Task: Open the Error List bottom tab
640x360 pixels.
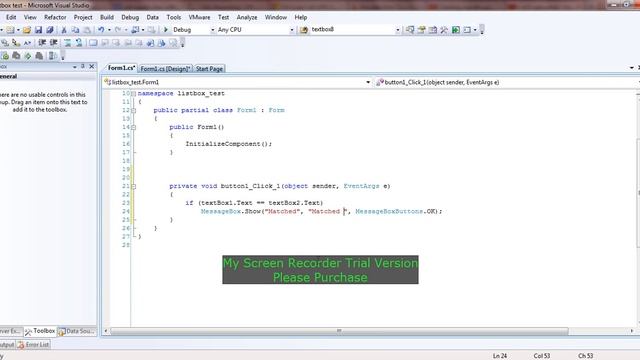Action: 33,344
